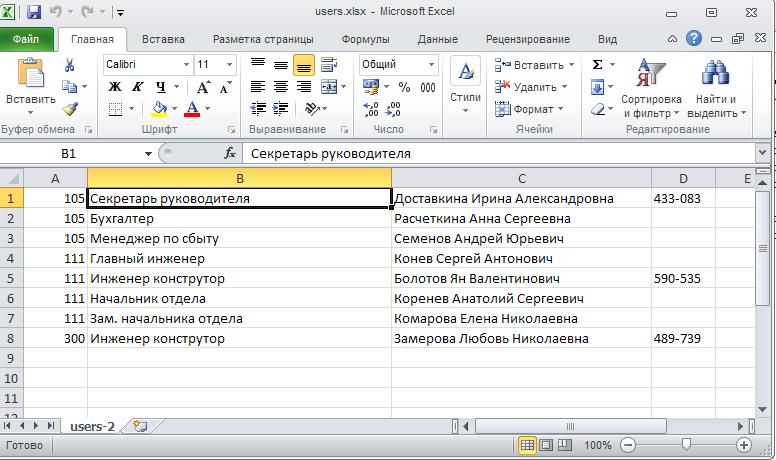Click the zoom slider handle
Screen dimensions: 776x460
pos(686,445)
